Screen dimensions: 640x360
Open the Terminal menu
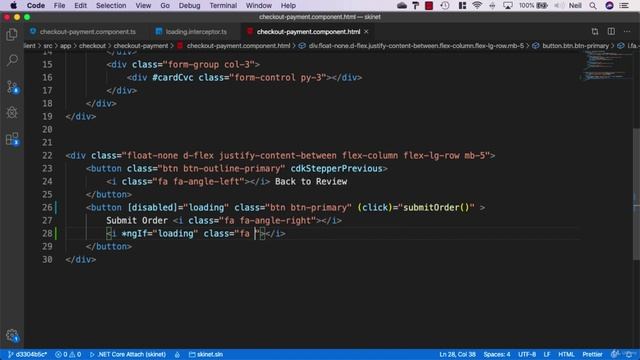[223, 5]
